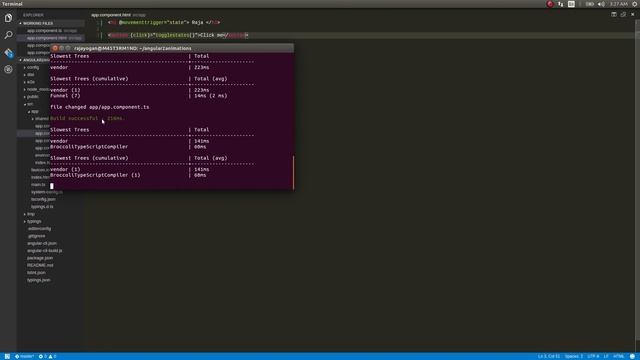Open the network indicator in top panel
Viewport: 640px width, 360px height.
tap(560, 4)
